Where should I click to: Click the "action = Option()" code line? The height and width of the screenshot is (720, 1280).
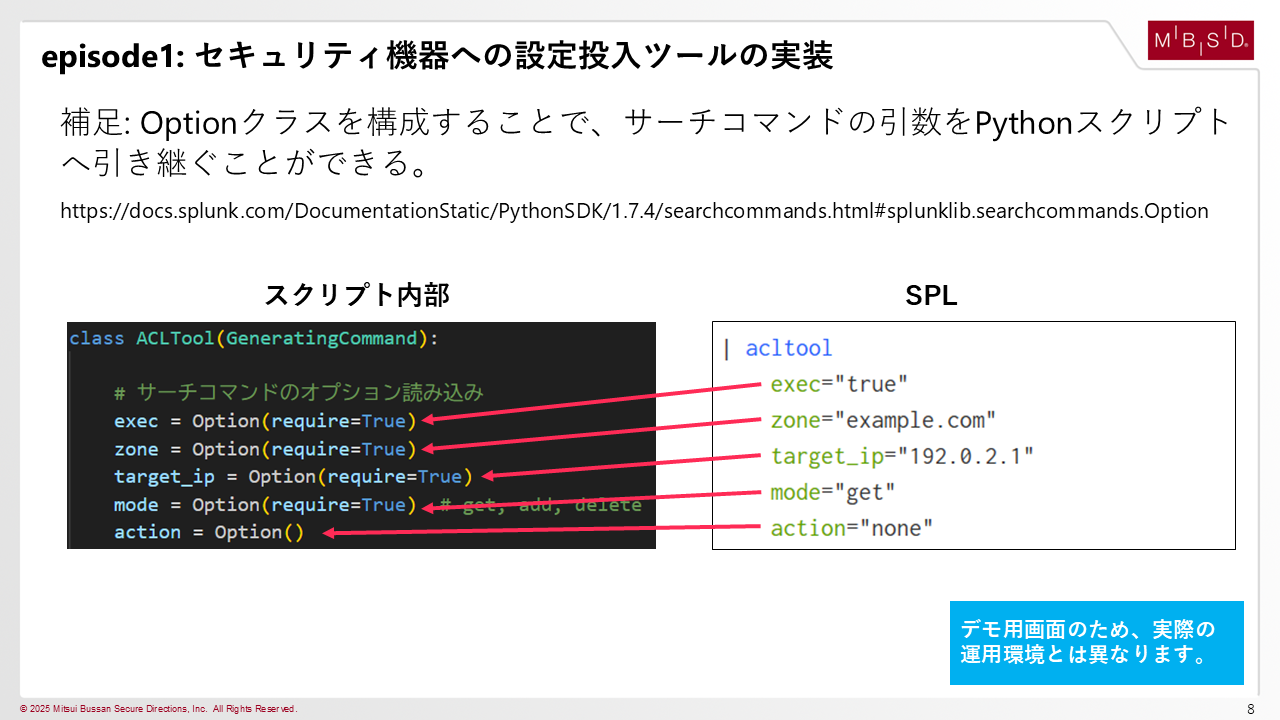(x=208, y=532)
